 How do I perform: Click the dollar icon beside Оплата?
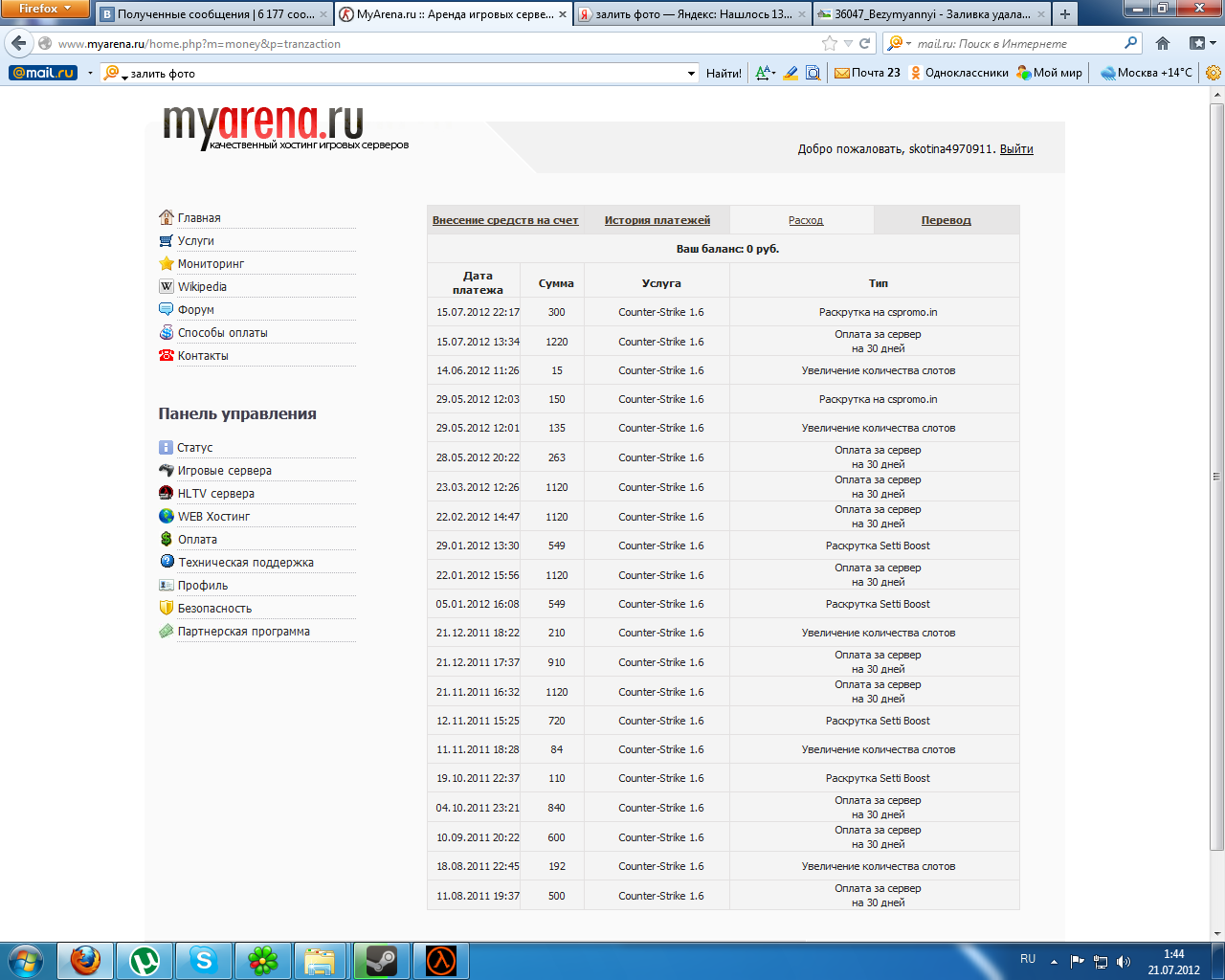pos(167,539)
